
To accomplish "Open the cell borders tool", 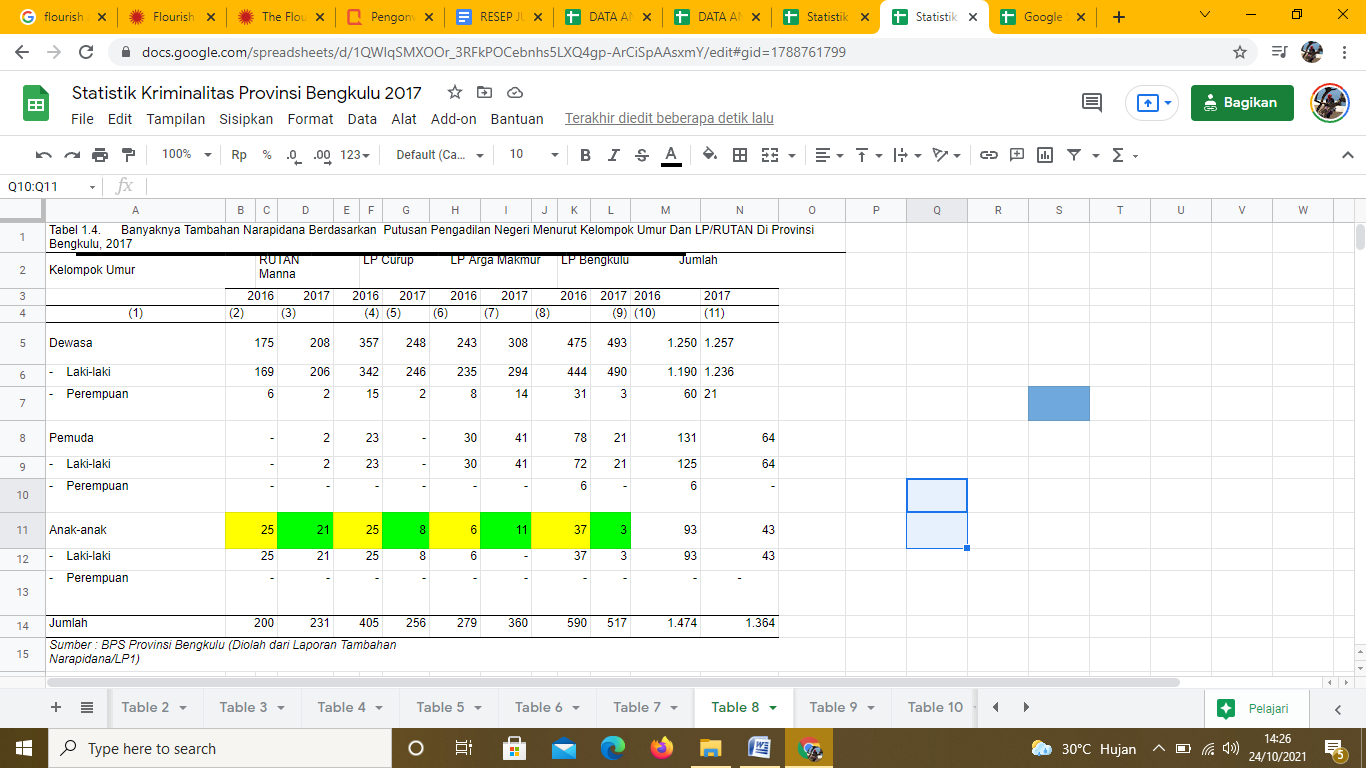I will [740, 155].
